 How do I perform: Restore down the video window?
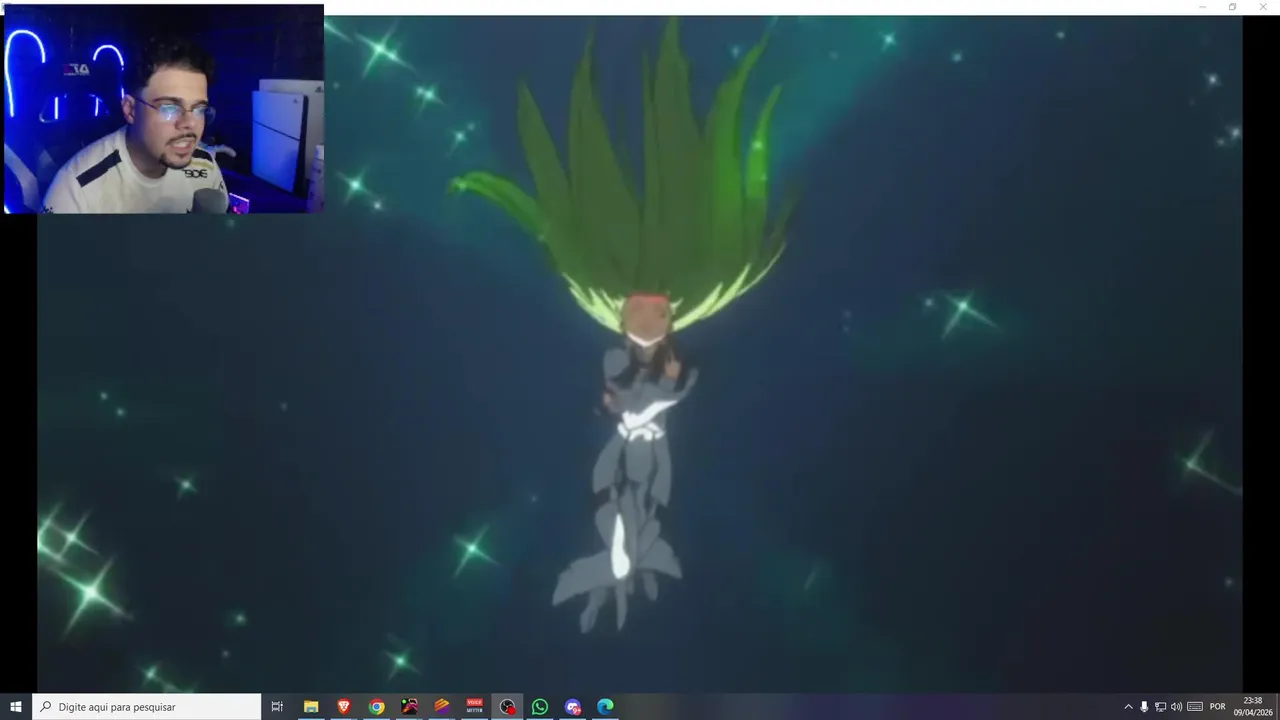click(x=1232, y=7)
